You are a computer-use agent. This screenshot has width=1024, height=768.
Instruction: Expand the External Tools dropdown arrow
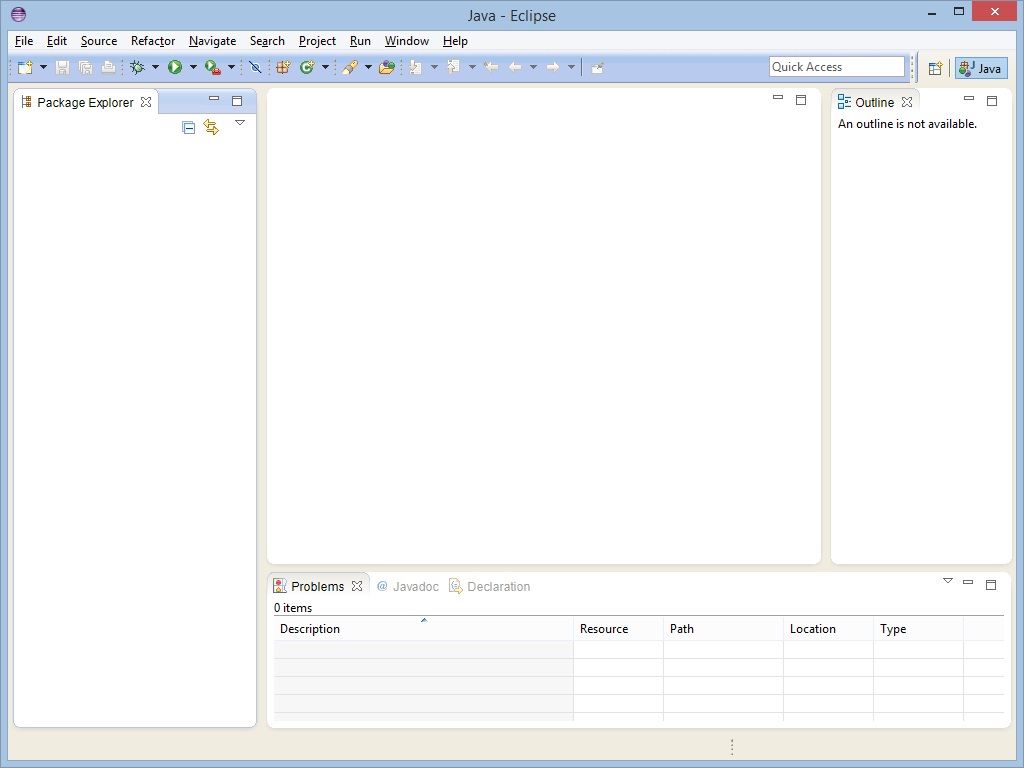pos(231,67)
